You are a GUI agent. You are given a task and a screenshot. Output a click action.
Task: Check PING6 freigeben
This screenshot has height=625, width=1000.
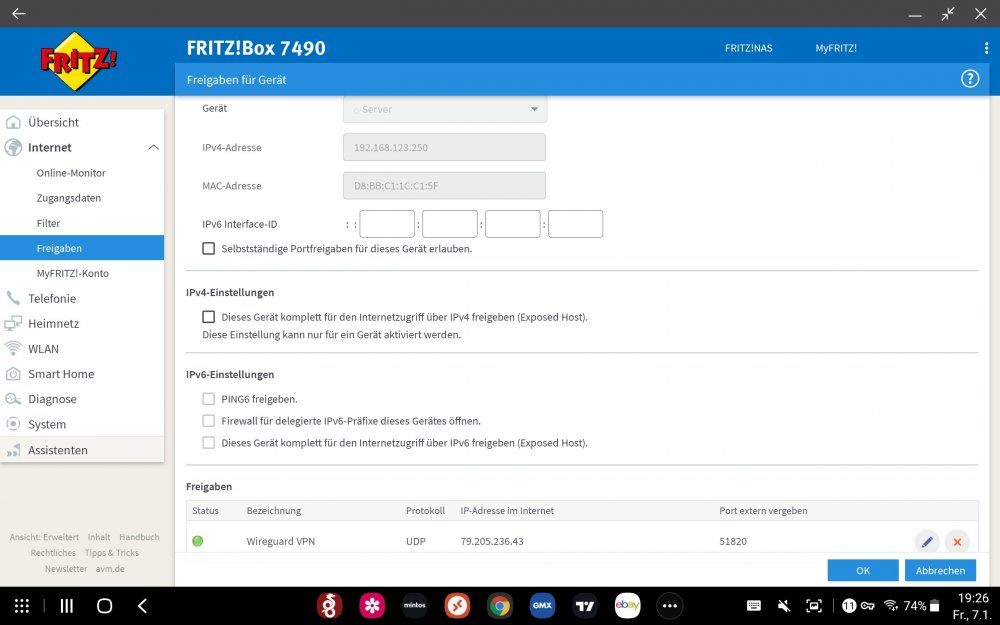click(209, 399)
